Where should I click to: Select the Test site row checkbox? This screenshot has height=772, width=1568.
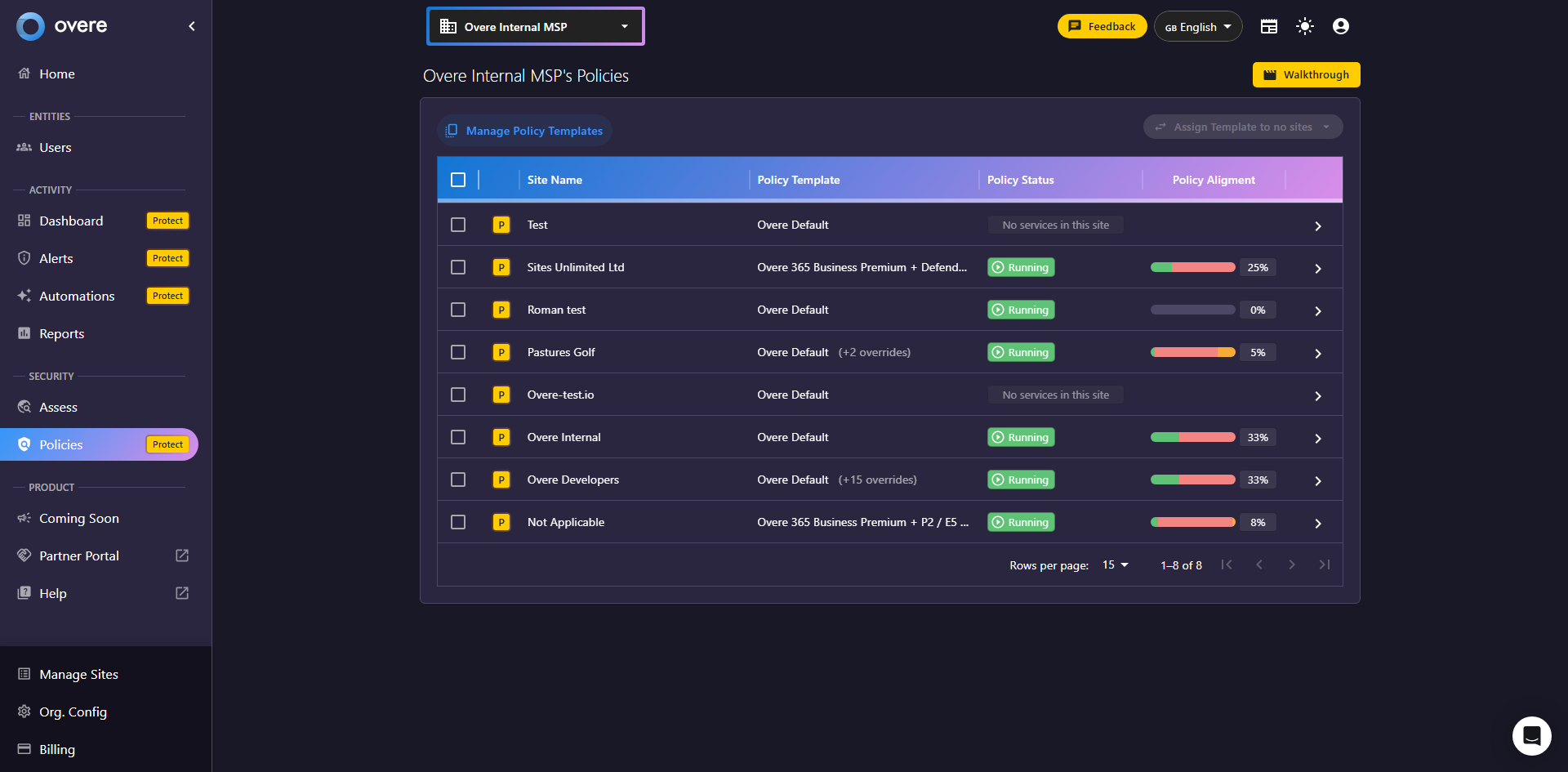pos(458,225)
